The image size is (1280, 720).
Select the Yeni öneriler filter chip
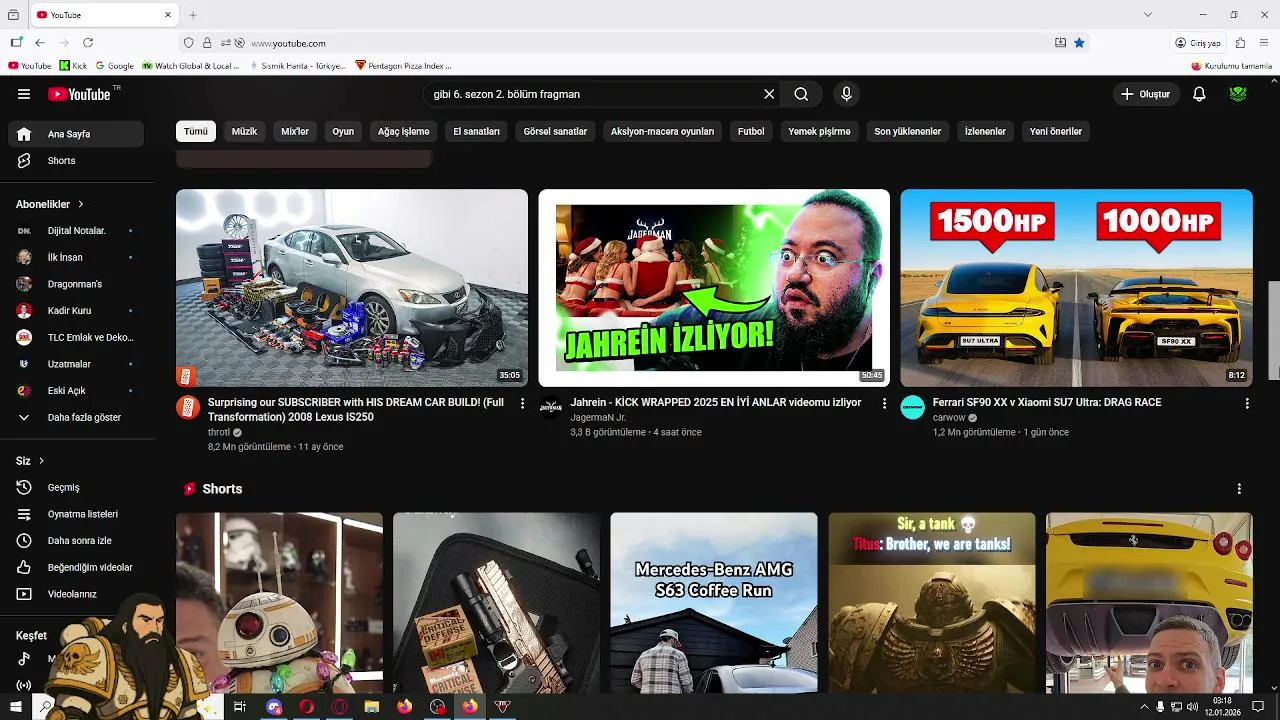[x=1056, y=131]
